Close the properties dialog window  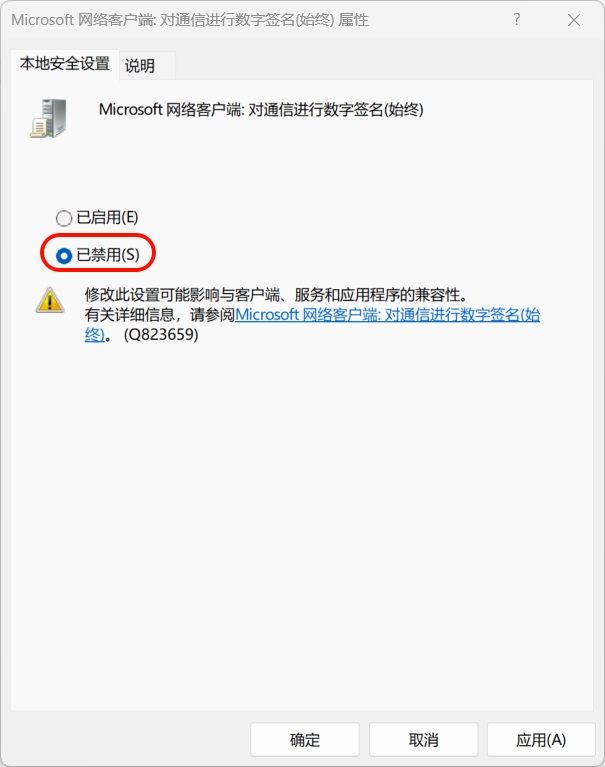(x=574, y=20)
